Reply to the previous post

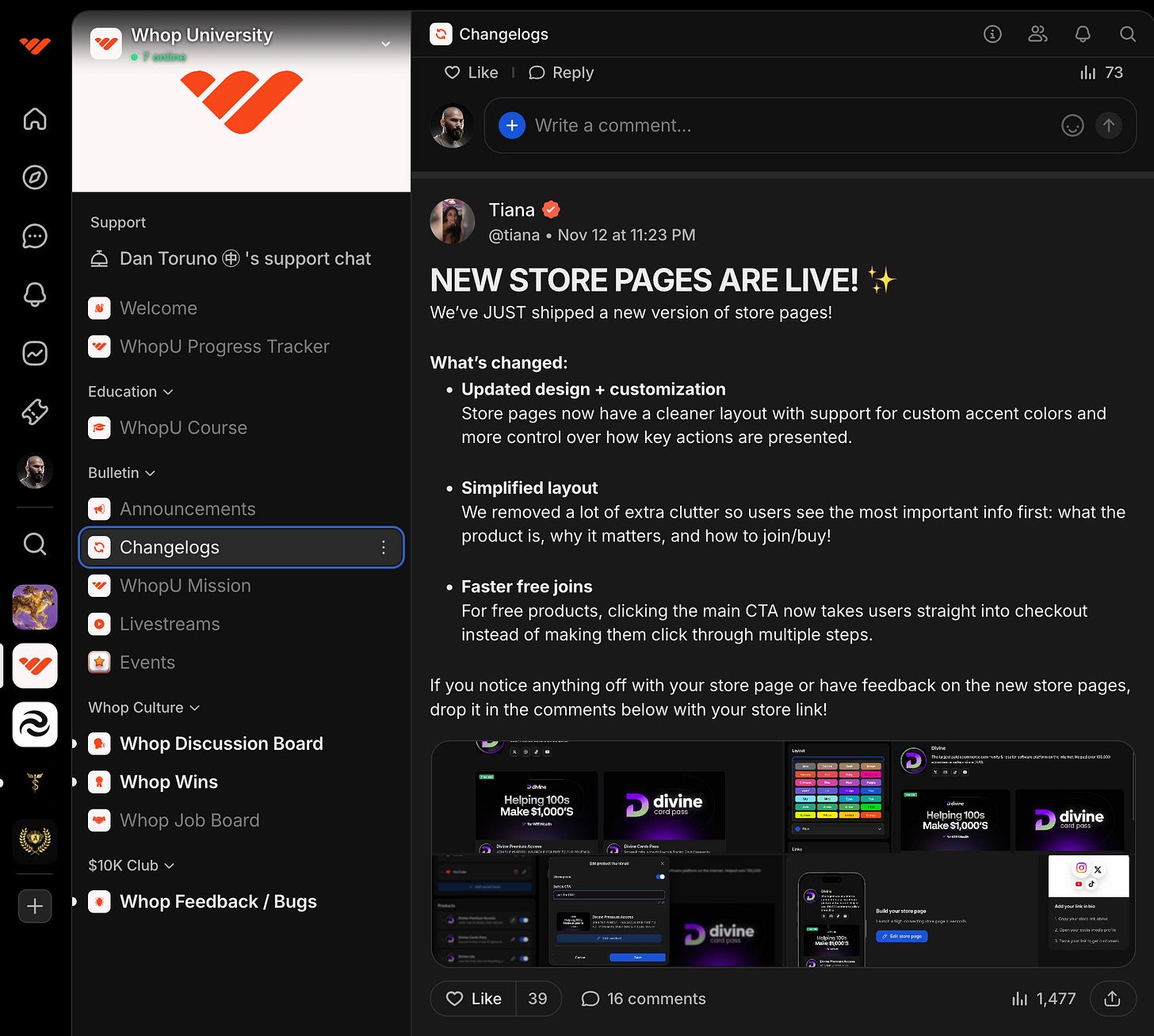coord(561,72)
